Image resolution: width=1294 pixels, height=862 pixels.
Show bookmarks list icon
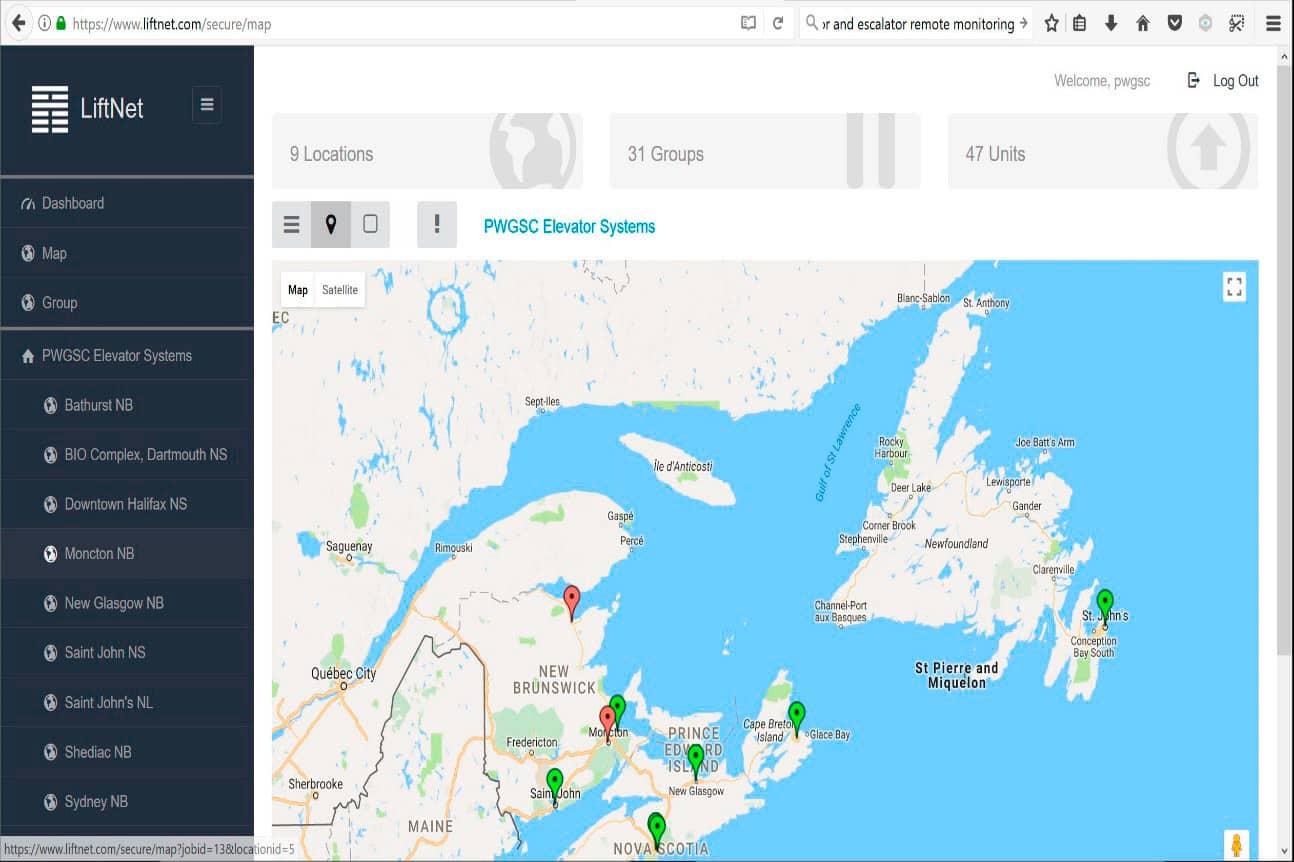click(x=1079, y=23)
